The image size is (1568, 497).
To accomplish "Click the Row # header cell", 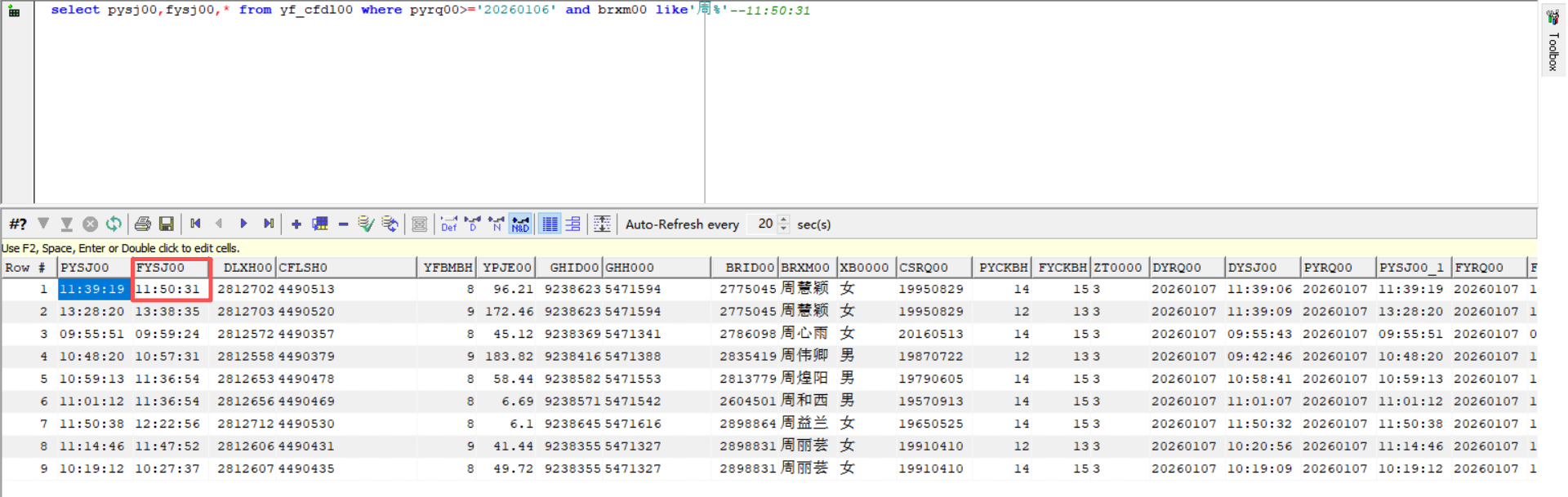I will 29,268.
